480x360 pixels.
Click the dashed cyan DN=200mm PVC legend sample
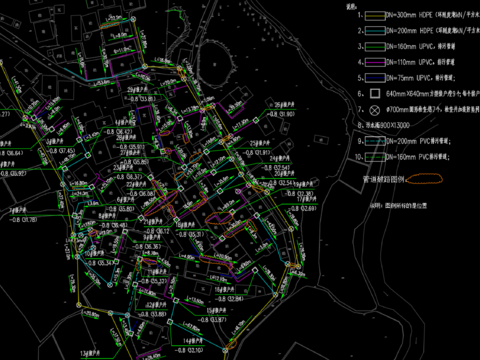pyautogui.click(x=375, y=141)
